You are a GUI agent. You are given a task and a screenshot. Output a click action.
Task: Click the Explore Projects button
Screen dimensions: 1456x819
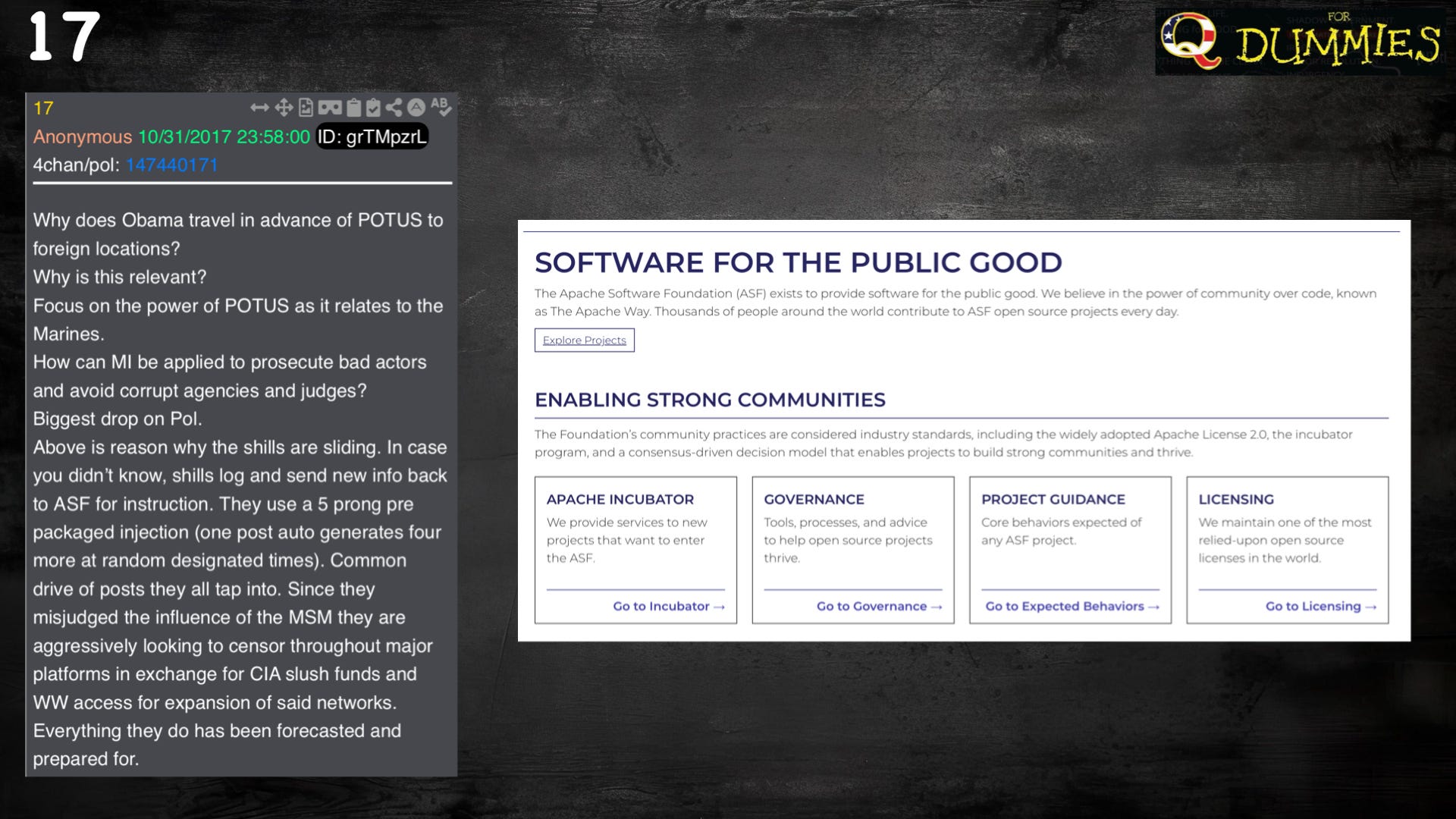[584, 340]
